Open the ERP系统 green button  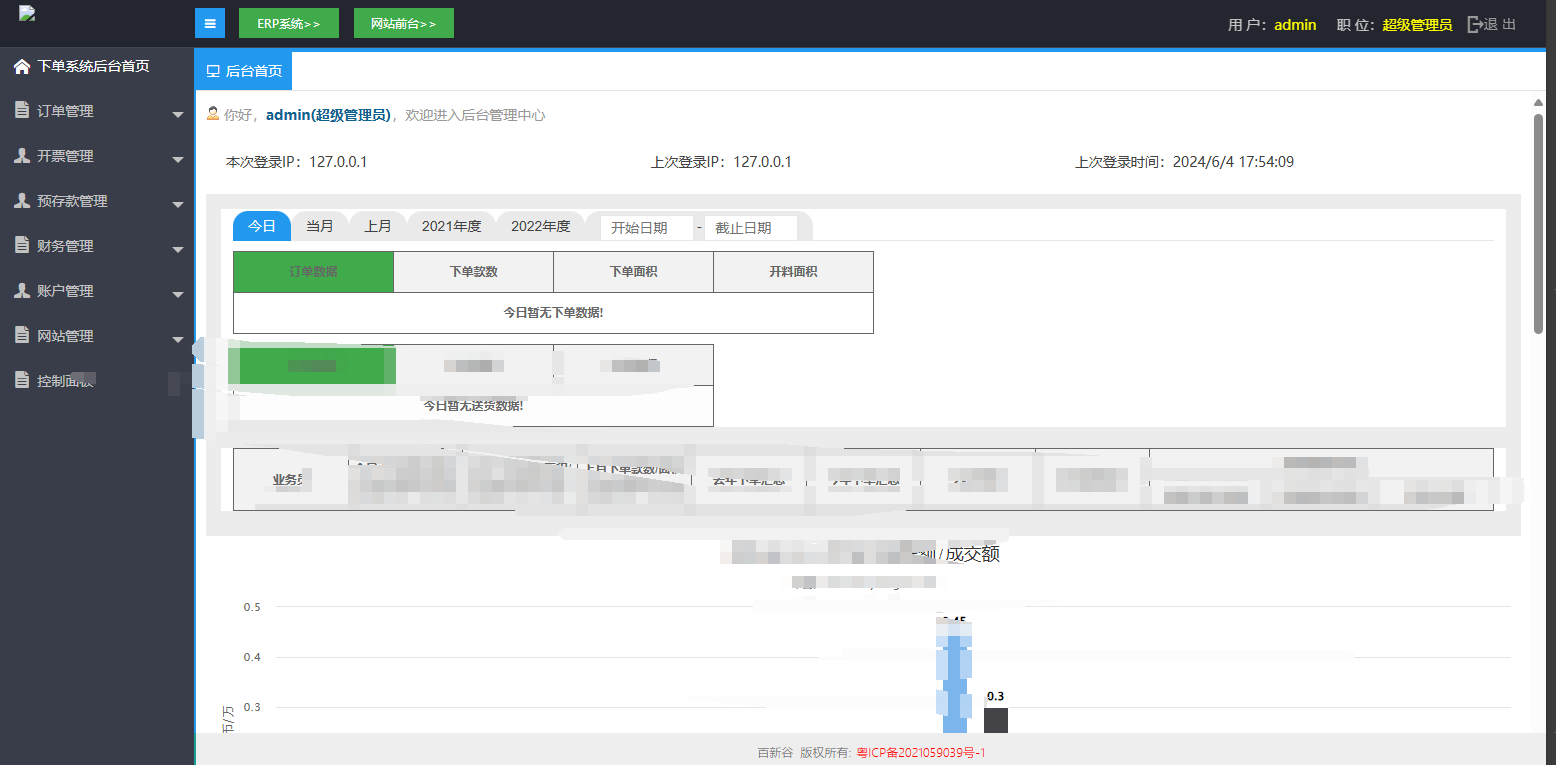click(289, 23)
